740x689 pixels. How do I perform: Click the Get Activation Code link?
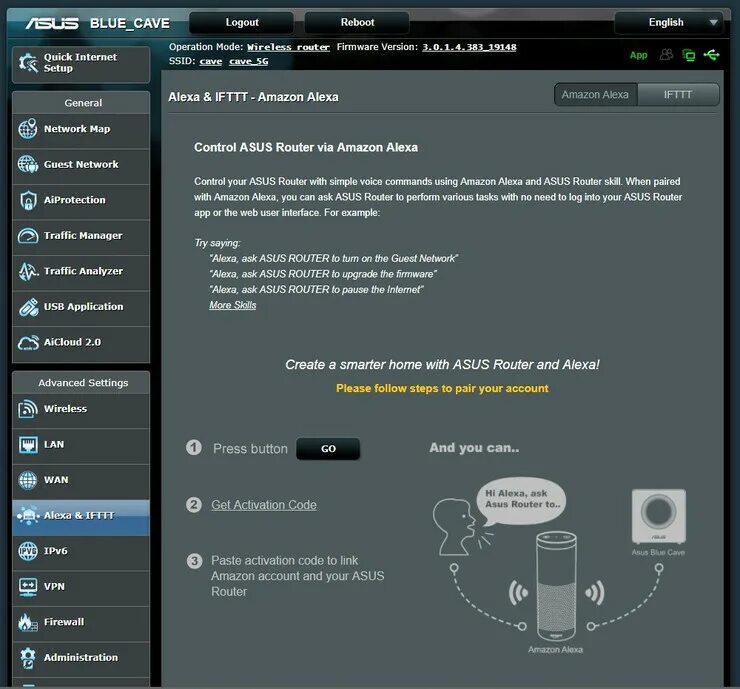264,505
